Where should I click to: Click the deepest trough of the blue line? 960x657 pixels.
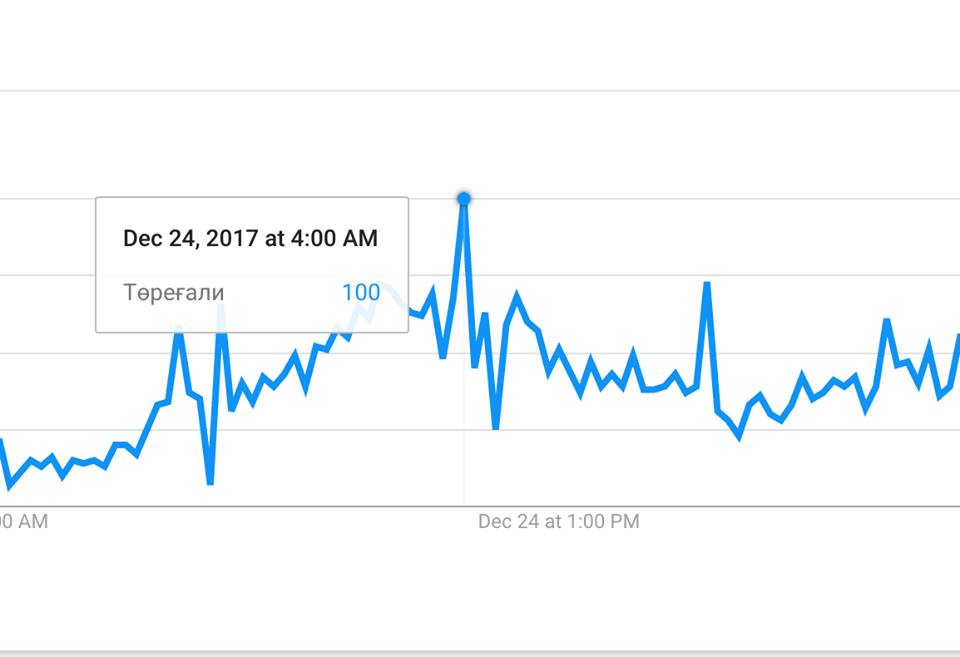click(x=210, y=482)
